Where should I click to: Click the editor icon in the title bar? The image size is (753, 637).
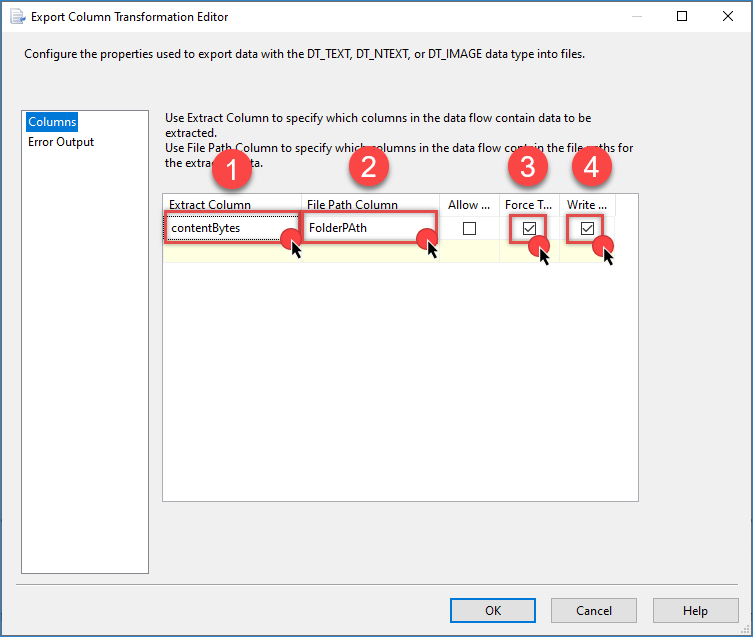[17, 17]
